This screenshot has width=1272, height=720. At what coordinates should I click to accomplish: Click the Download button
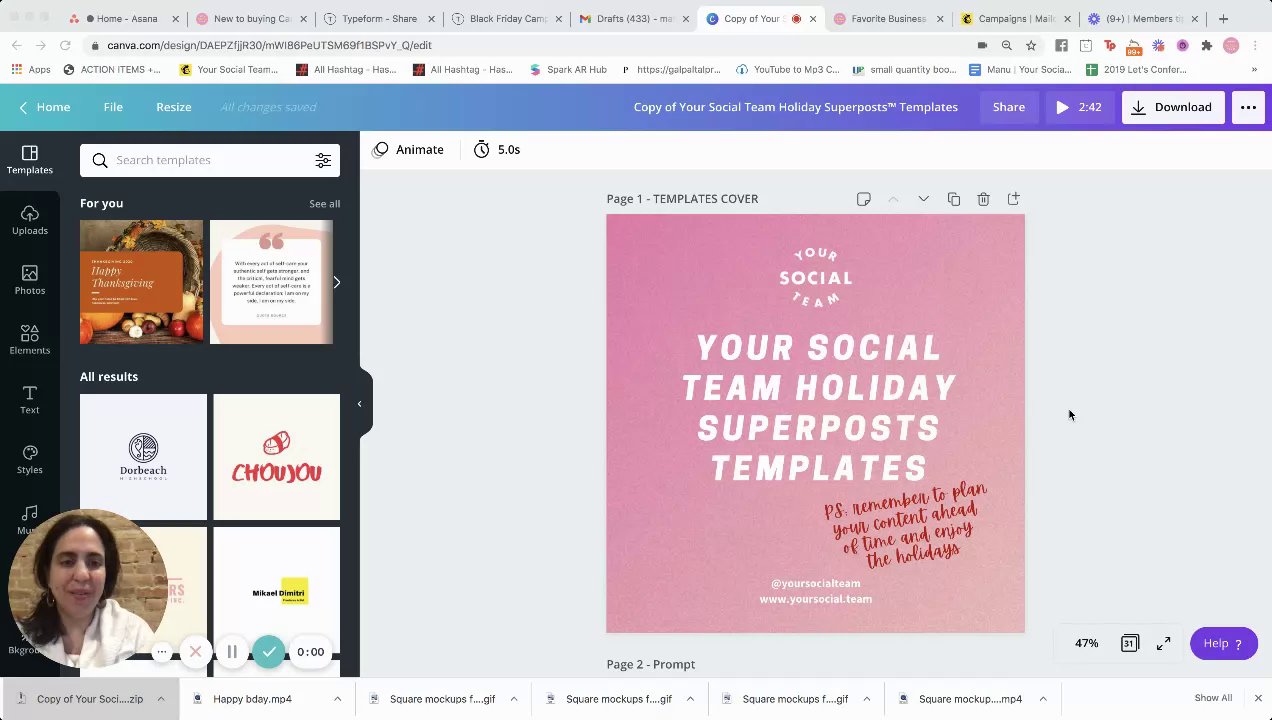point(1172,107)
